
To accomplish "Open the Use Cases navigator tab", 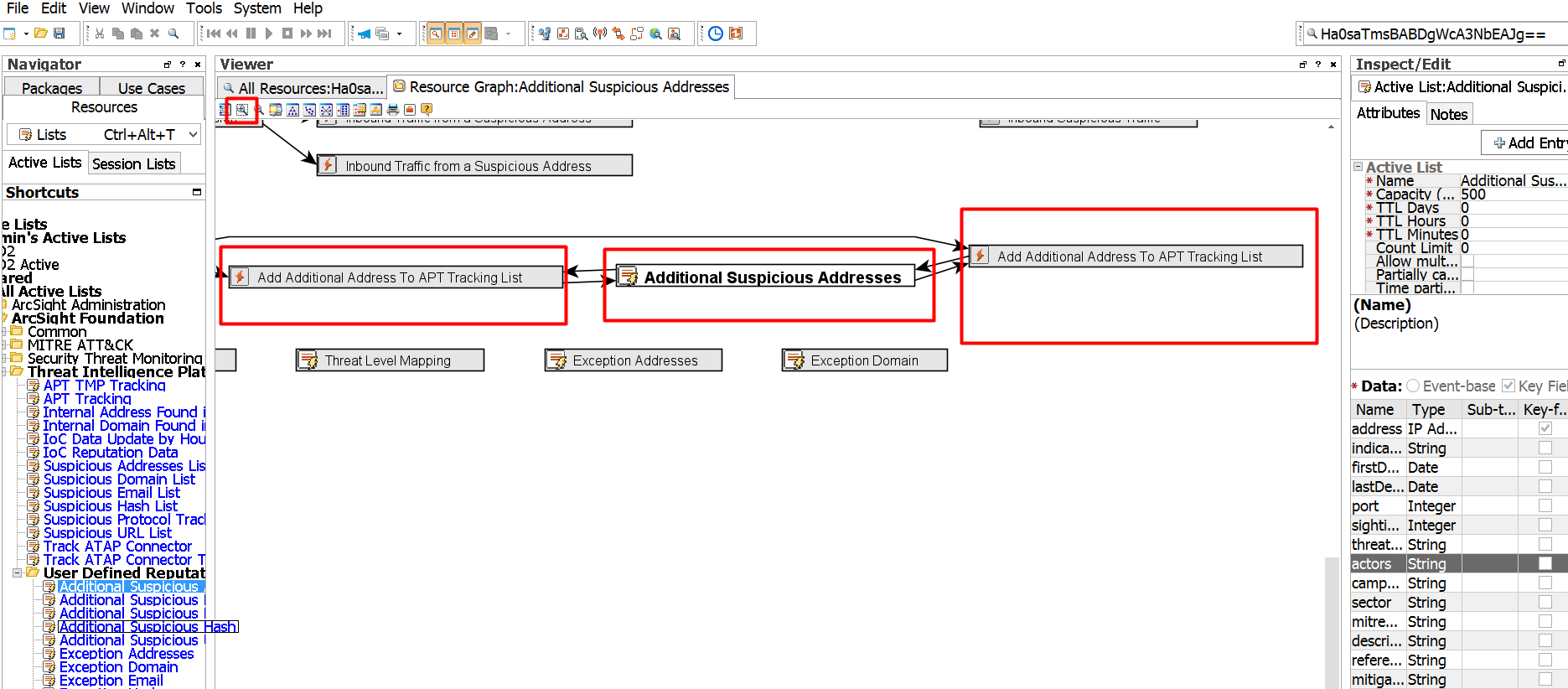I will [x=152, y=88].
